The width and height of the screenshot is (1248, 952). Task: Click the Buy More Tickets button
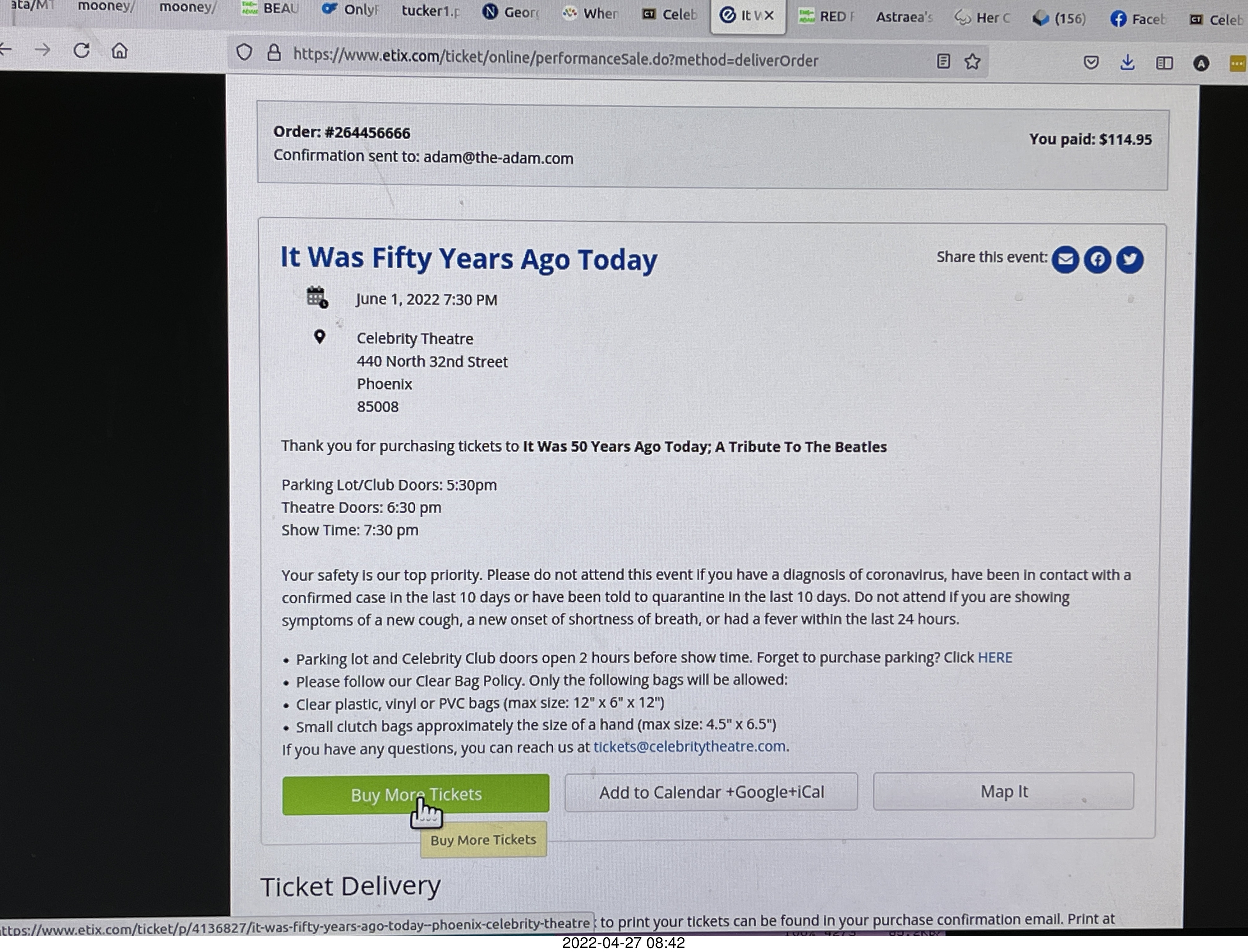tap(415, 794)
